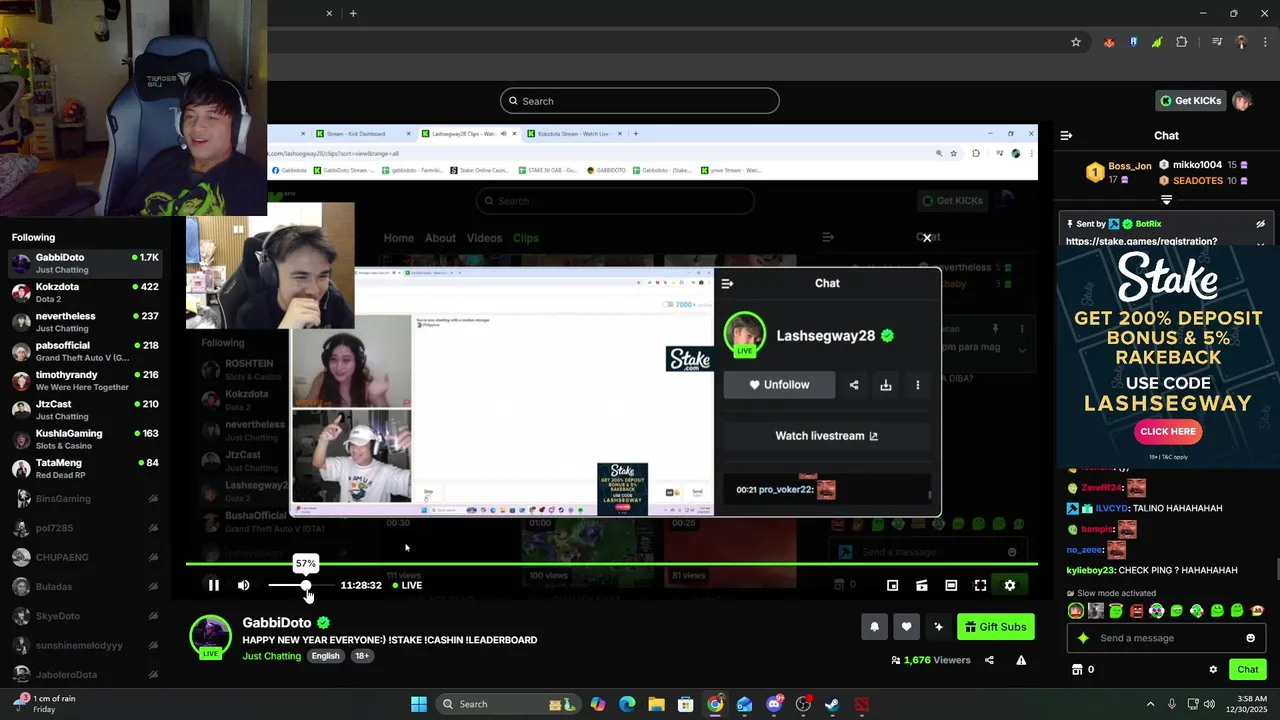
Task: Open browser extensions puzzle icon
Action: pos(1182,42)
